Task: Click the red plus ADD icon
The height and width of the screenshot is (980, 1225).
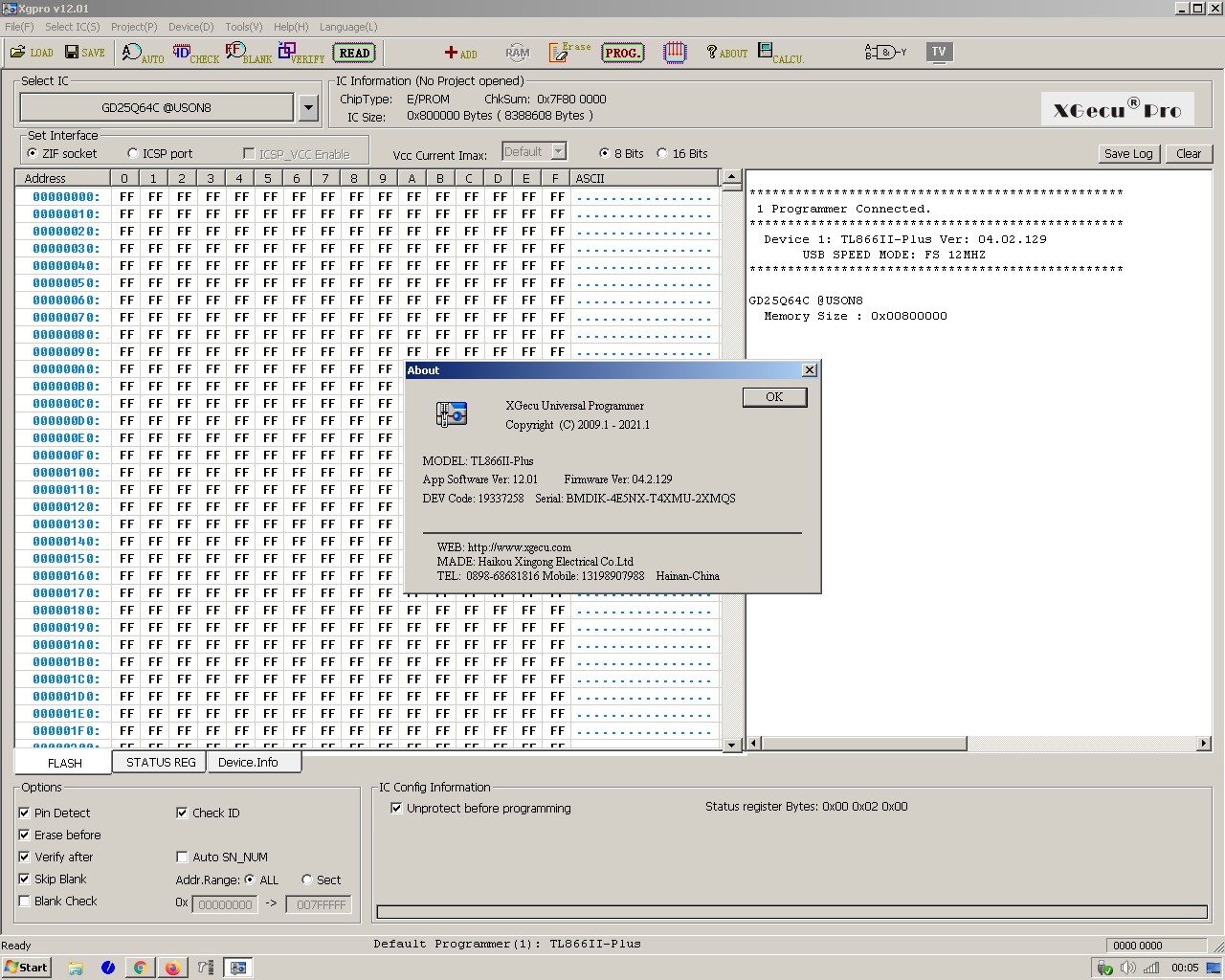Action: [460, 53]
